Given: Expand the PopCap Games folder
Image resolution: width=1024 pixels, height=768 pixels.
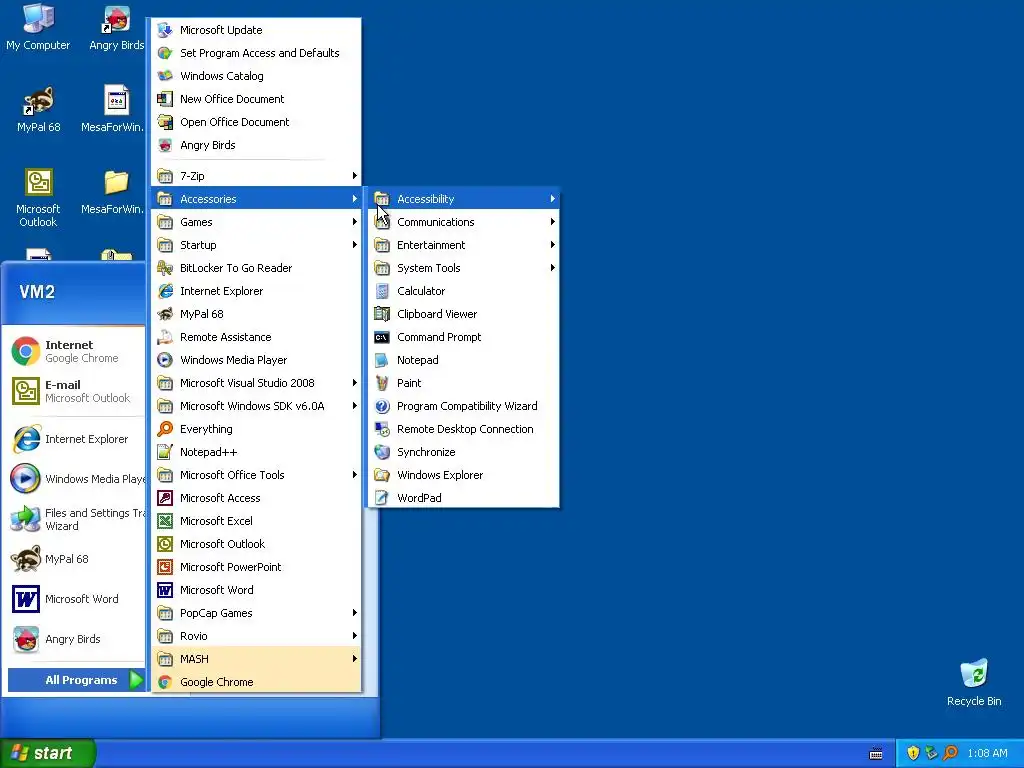Looking at the screenshot, I should [x=256, y=613].
